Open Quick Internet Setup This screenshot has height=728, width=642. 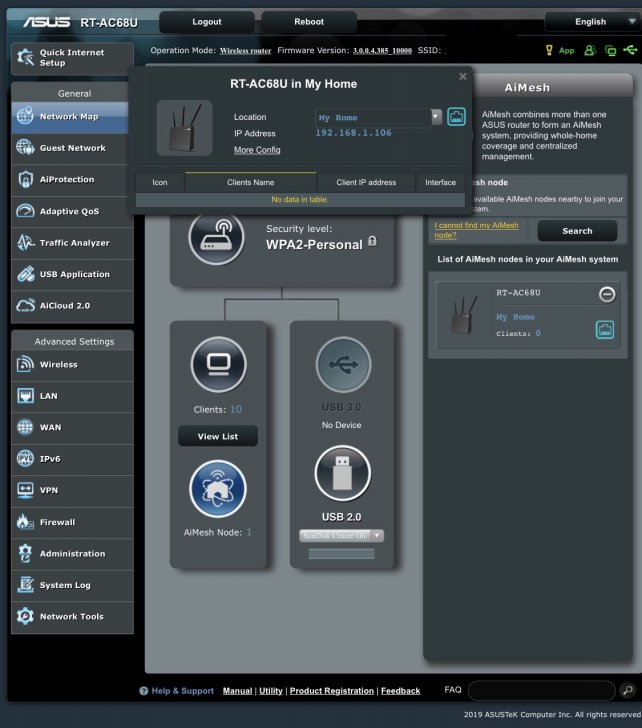[72, 58]
